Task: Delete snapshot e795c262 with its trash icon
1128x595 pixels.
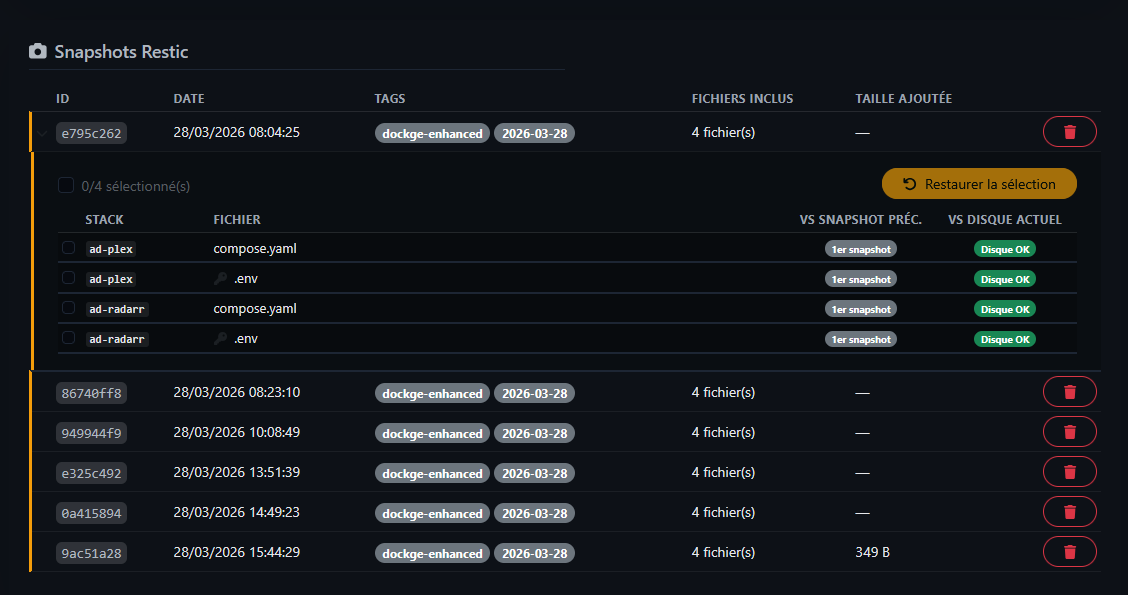Action: (1069, 132)
